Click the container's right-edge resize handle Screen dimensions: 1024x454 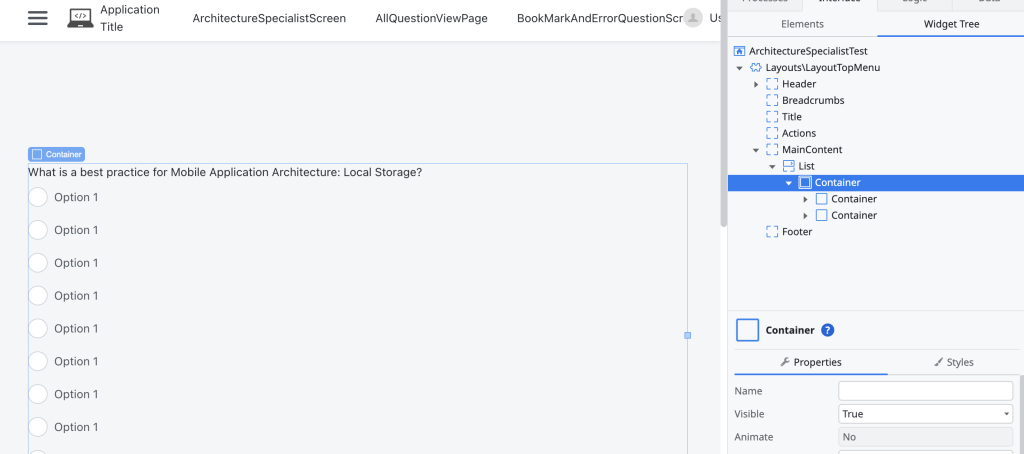pos(688,335)
